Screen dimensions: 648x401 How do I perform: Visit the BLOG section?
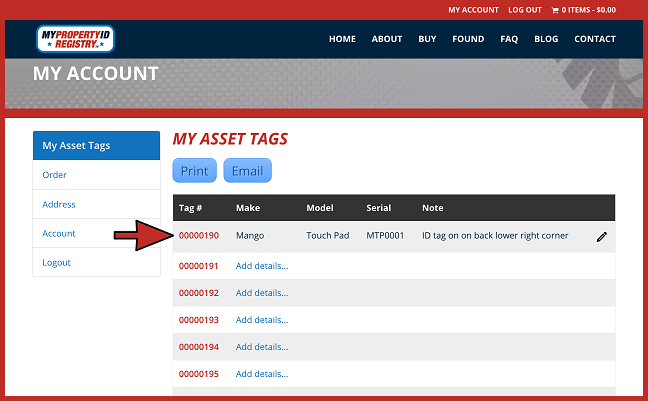(x=546, y=40)
